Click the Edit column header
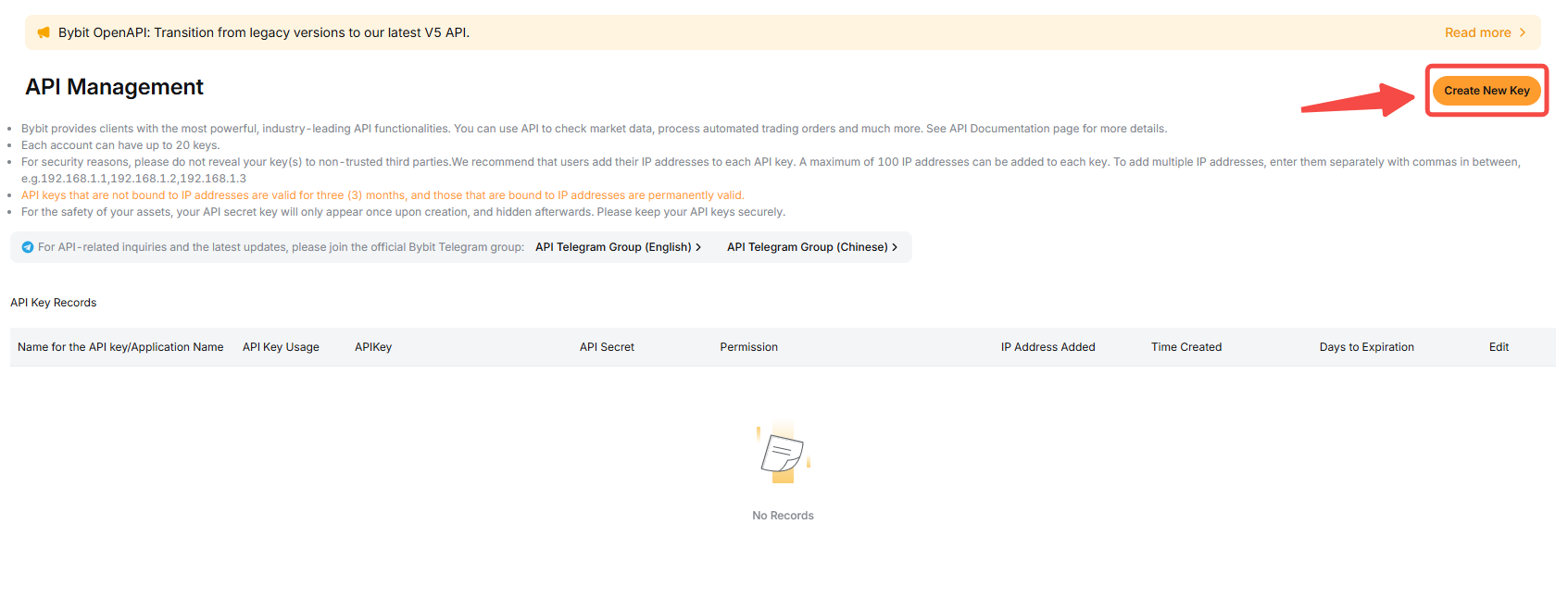The width and height of the screenshot is (1568, 611). tap(1499, 347)
